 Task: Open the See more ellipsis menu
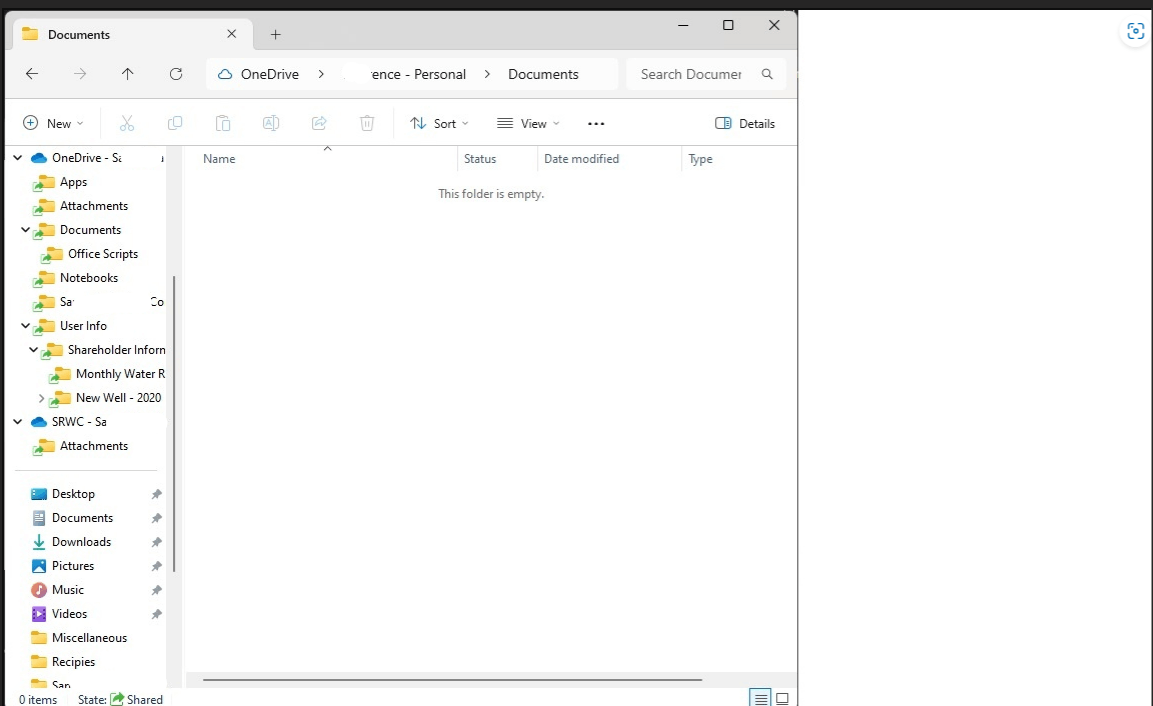pos(596,123)
